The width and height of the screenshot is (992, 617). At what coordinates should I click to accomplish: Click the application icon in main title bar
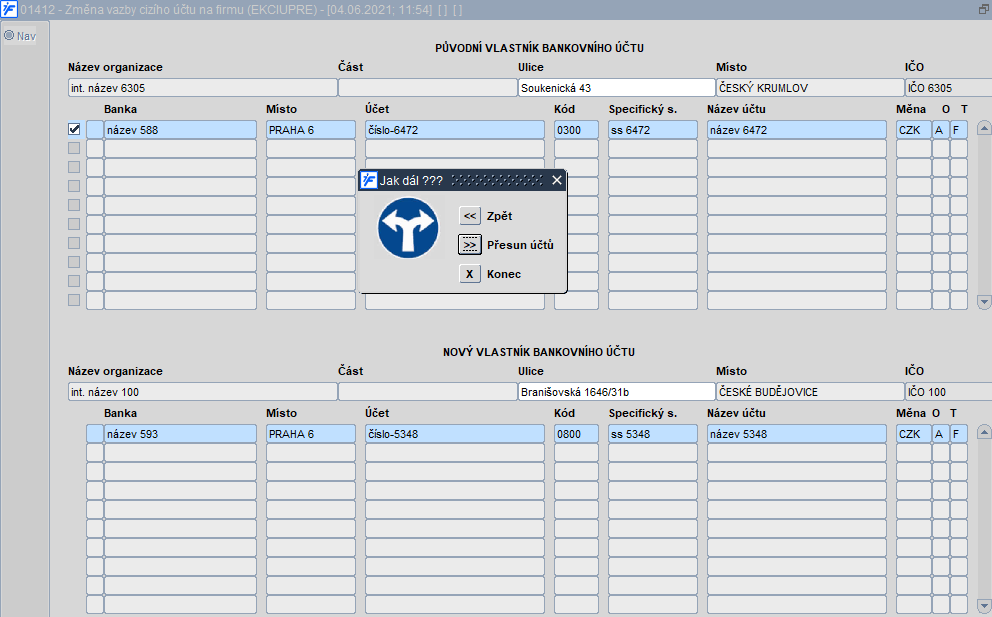[9, 9]
